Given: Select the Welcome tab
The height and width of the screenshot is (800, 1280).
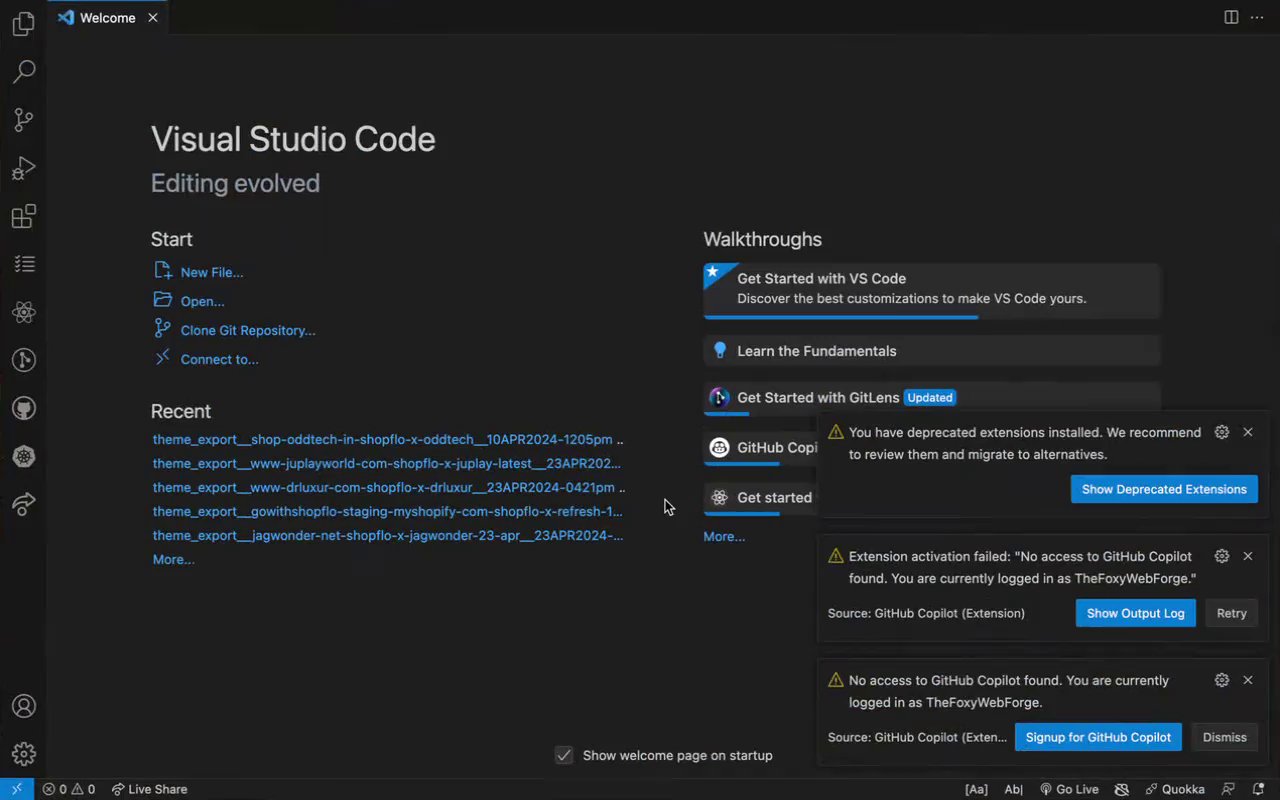Looking at the screenshot, I should tap(107, 18).
